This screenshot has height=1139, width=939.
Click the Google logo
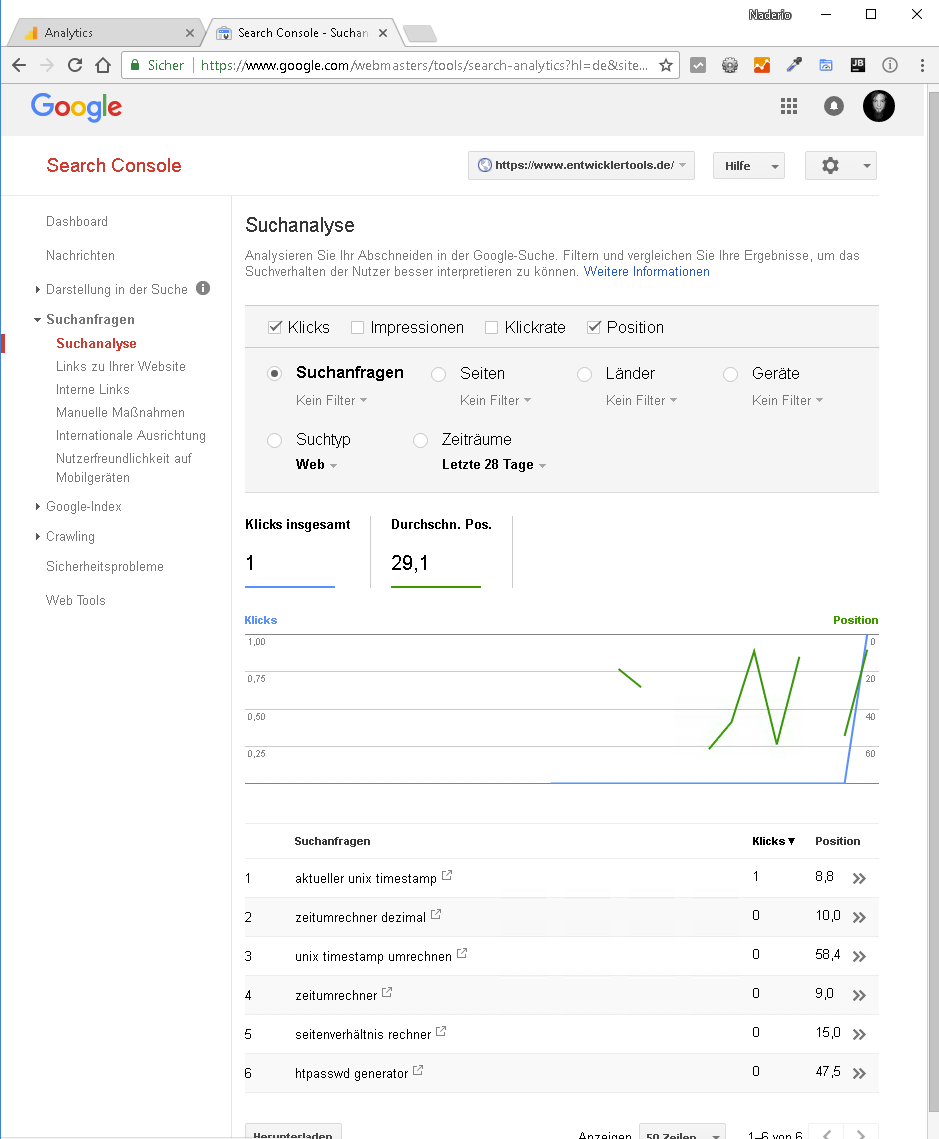(76, 108)
